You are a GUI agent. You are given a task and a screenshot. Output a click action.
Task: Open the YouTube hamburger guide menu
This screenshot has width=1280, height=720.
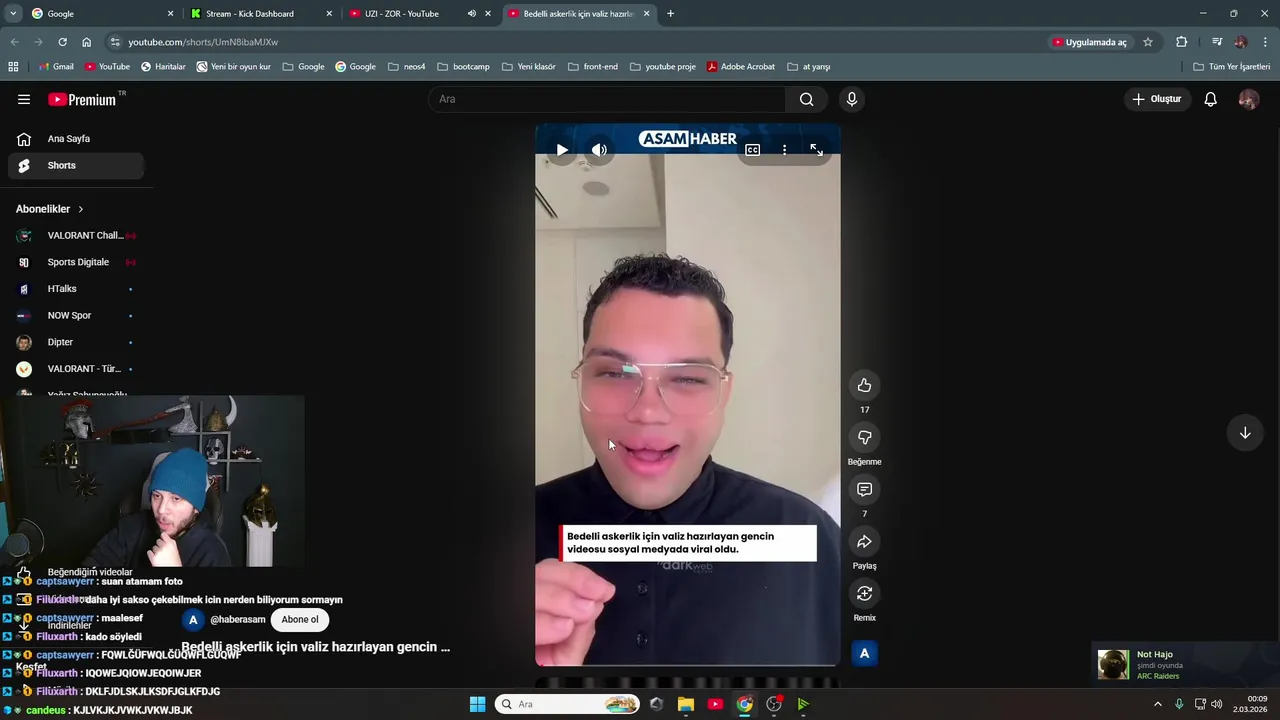click(x=24, y=99)
